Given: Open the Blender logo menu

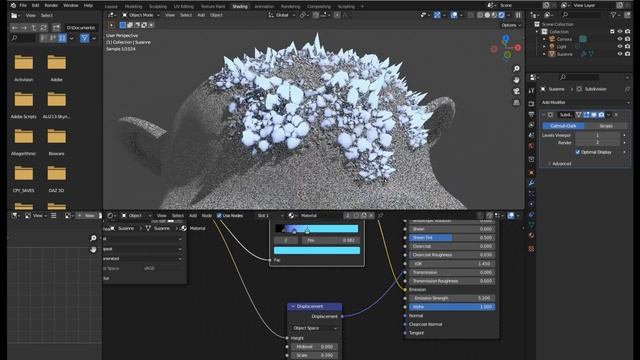Looking at the screenshot, I should [x=13, y=5].
